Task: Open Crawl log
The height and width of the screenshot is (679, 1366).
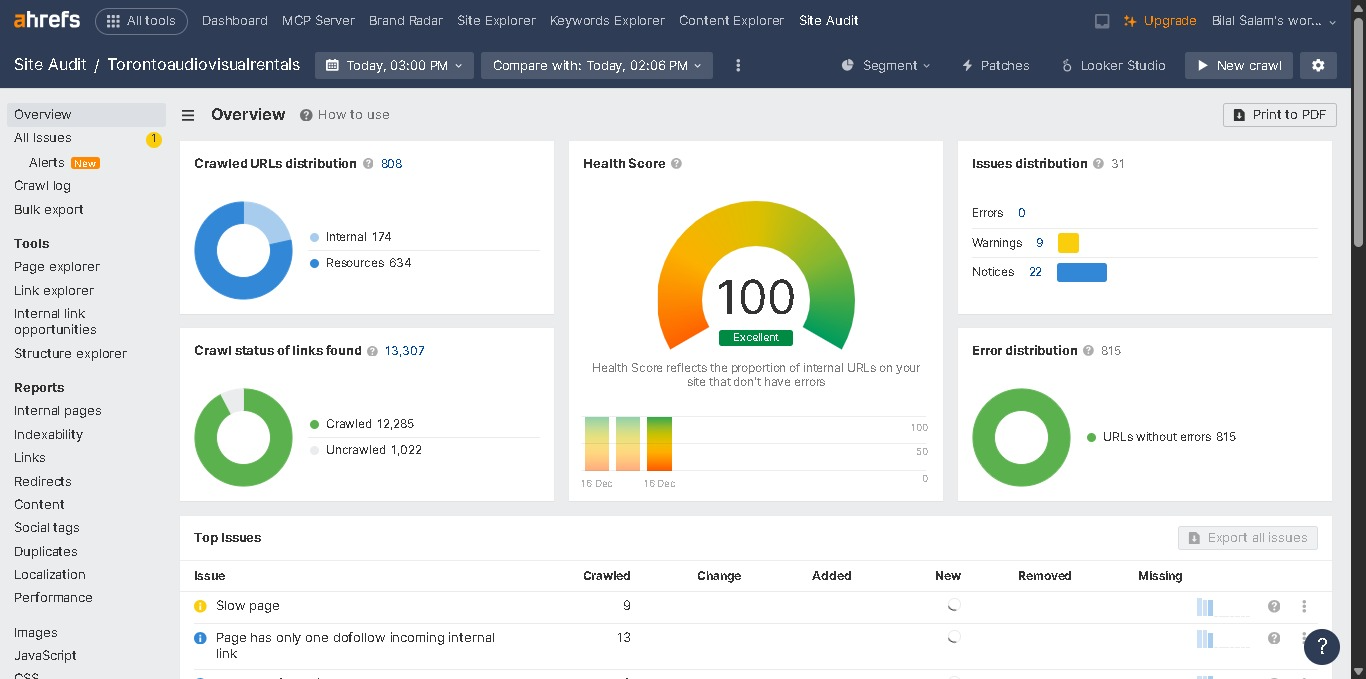Action: 42,186
